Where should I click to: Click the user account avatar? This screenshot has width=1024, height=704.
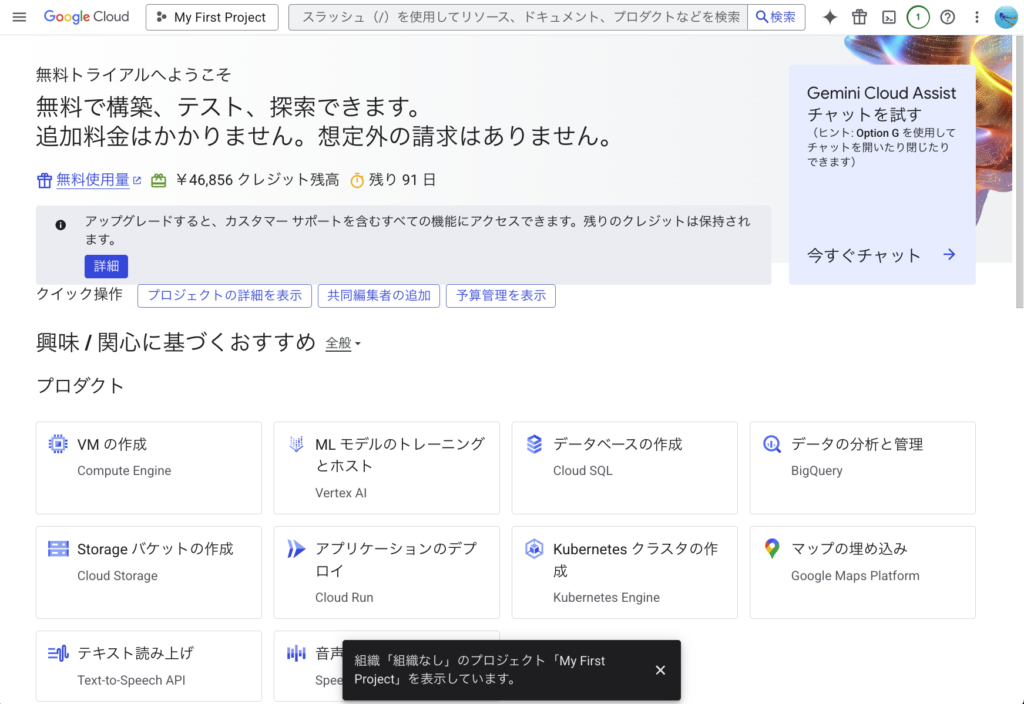tap(1006, 17)
